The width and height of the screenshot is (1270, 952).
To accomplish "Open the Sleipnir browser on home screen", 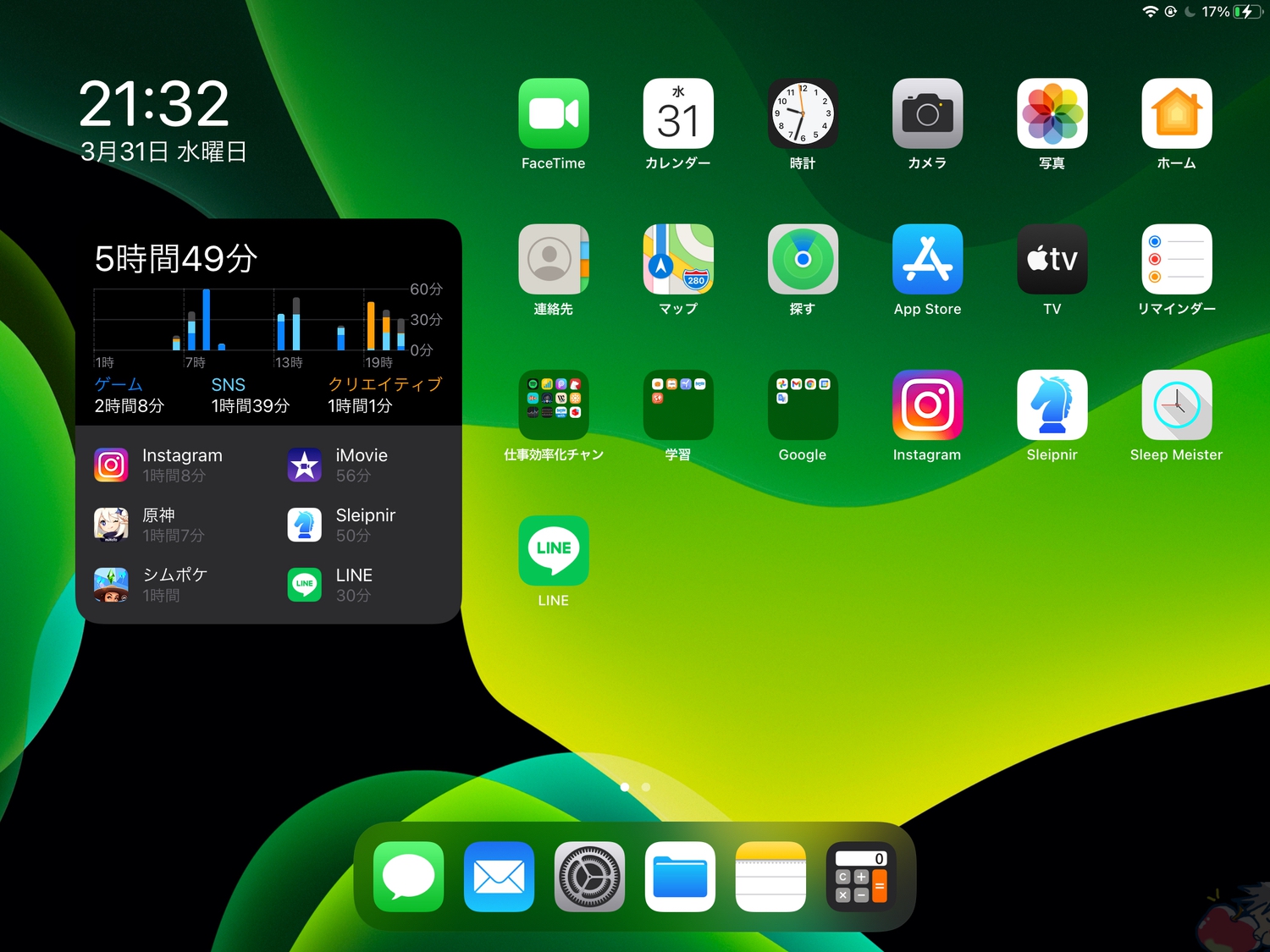I will 1052,404.
